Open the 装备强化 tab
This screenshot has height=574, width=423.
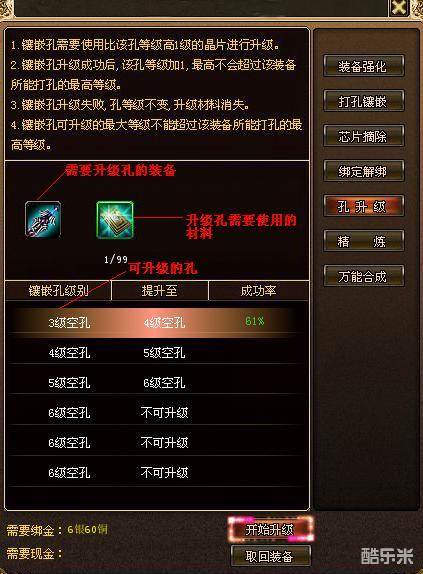click(x=364, y=66)
